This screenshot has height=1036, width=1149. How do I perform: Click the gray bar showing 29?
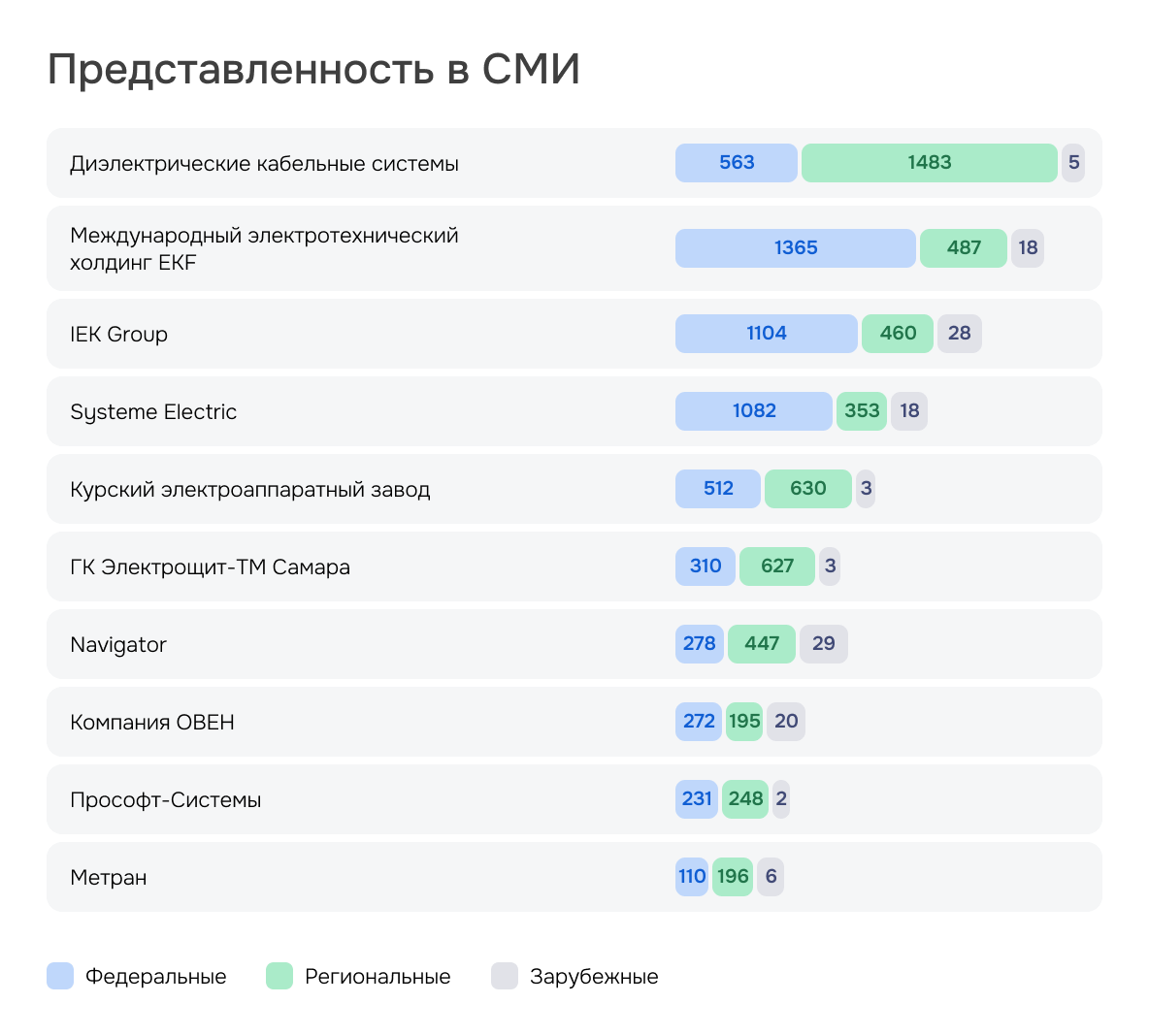[823, 644]
